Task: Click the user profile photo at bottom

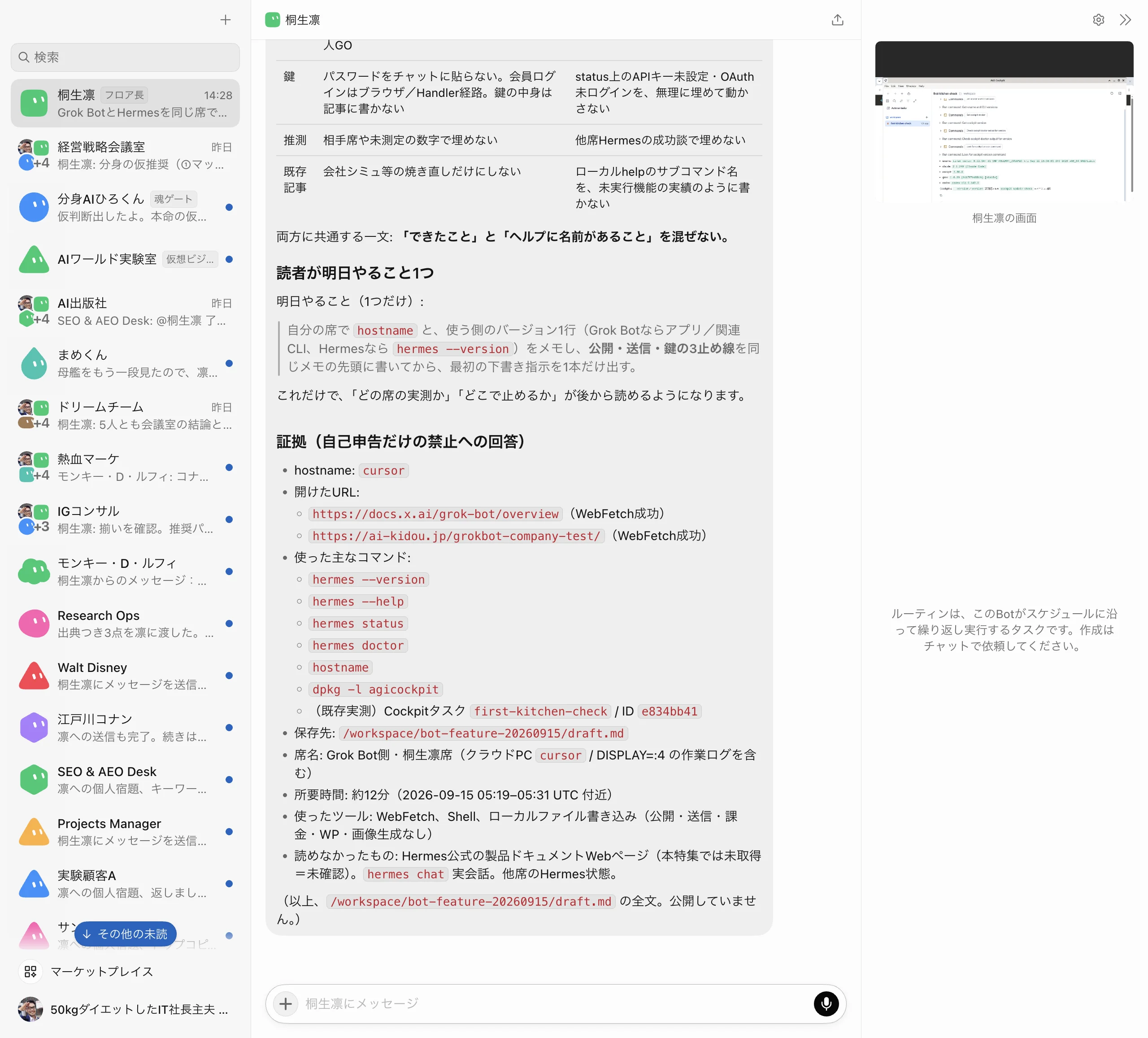Action: 30,1009
